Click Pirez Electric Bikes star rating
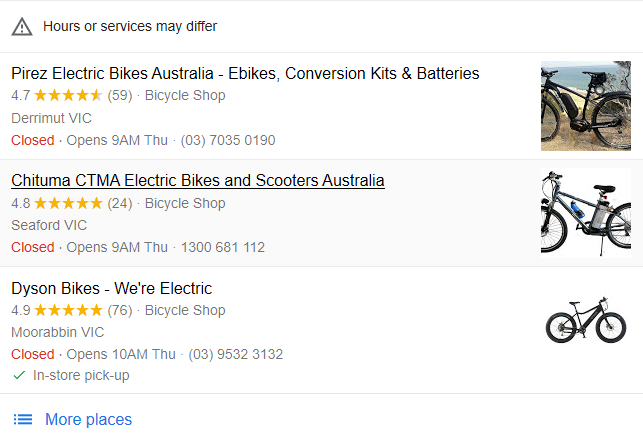This screenshot has height=440, width=643. click(69, 96)
